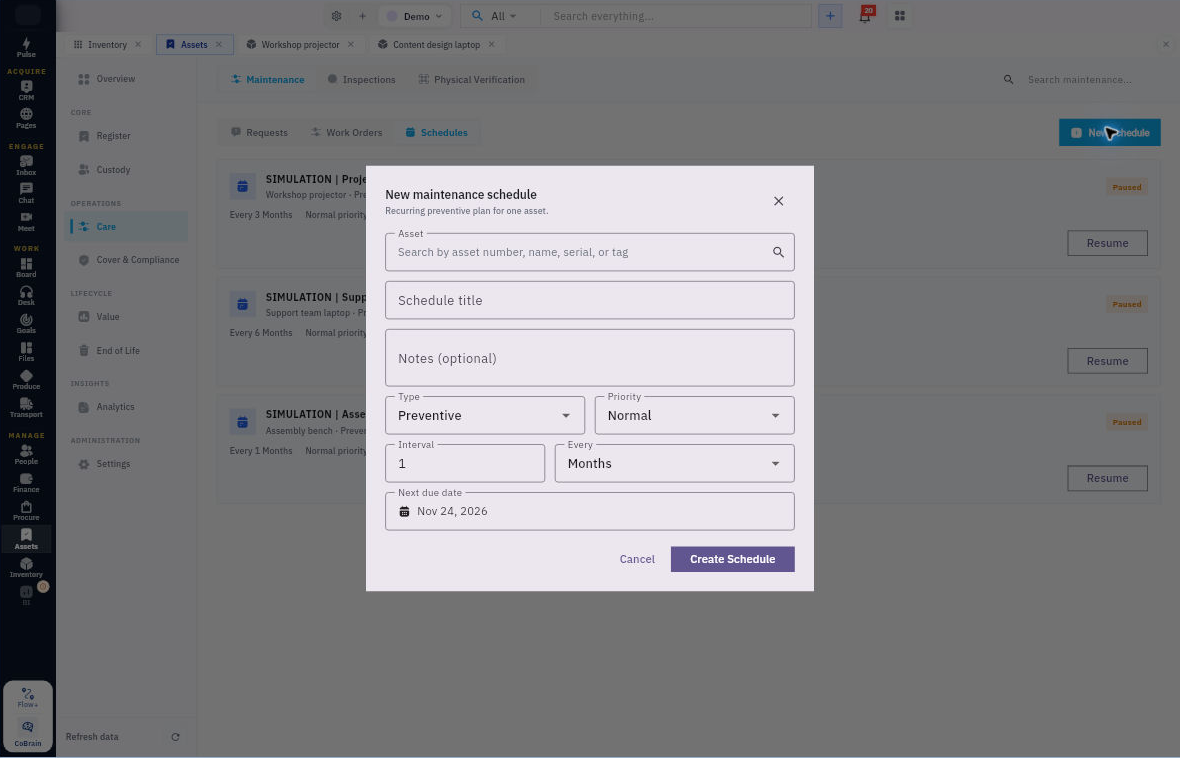Resume the Assembly bench schedule

pos(1107,478)
